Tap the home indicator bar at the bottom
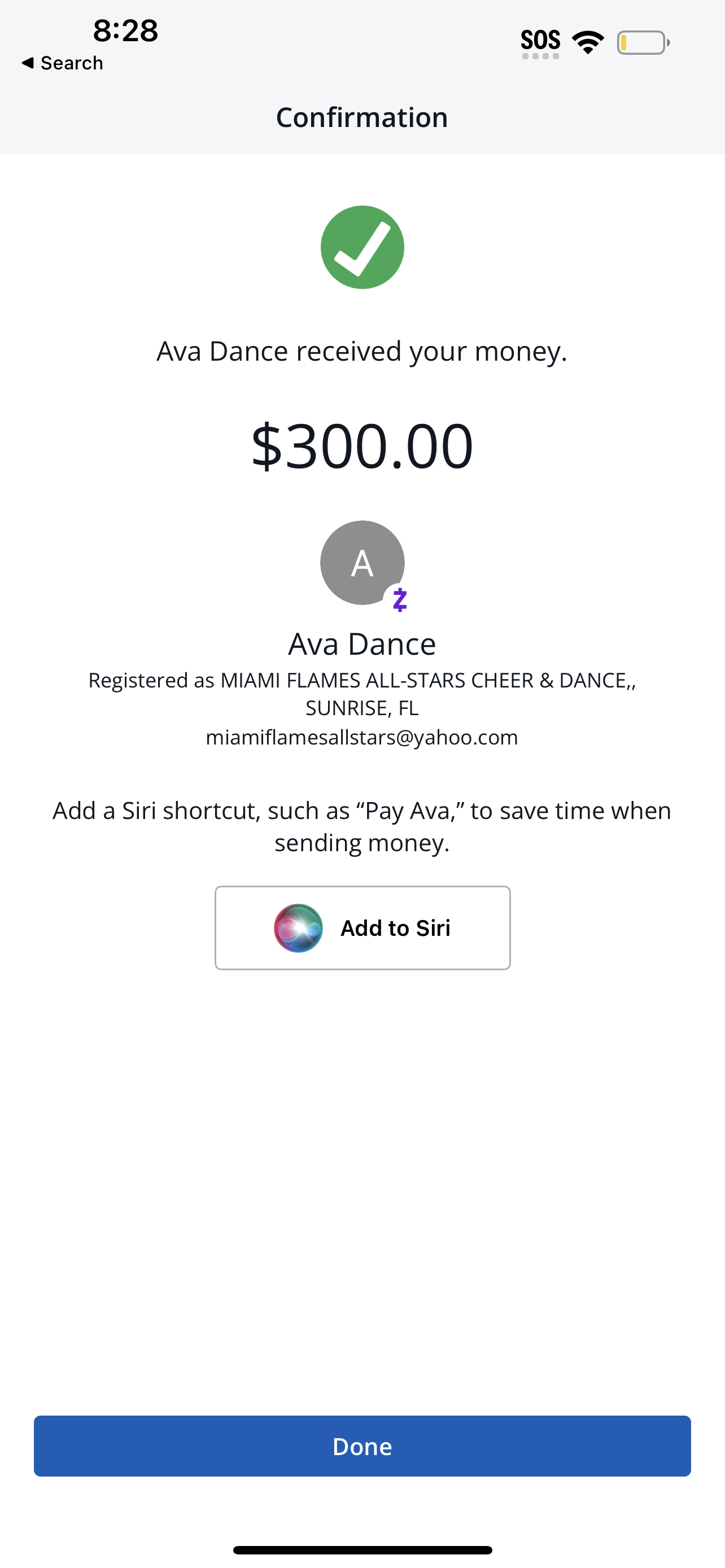The image size is (725, 1568). [x=362, y=1550]
